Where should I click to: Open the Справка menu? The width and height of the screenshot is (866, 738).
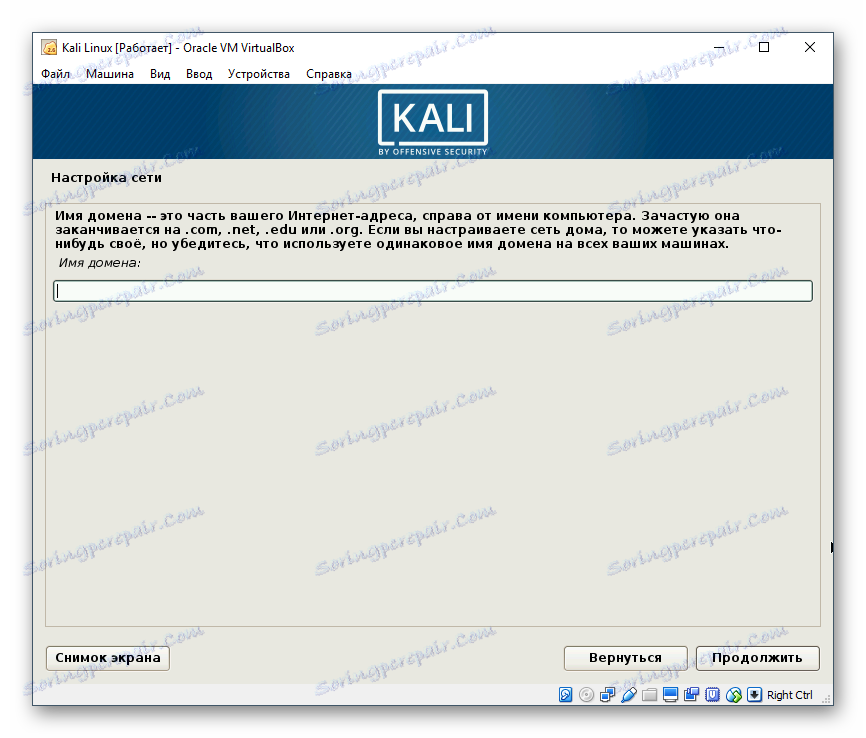coord(329,74)
